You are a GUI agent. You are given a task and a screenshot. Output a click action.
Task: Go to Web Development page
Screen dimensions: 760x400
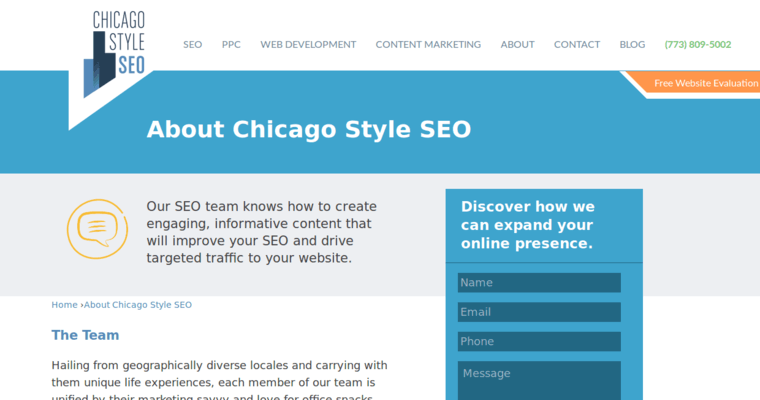[x=308, y=45]
